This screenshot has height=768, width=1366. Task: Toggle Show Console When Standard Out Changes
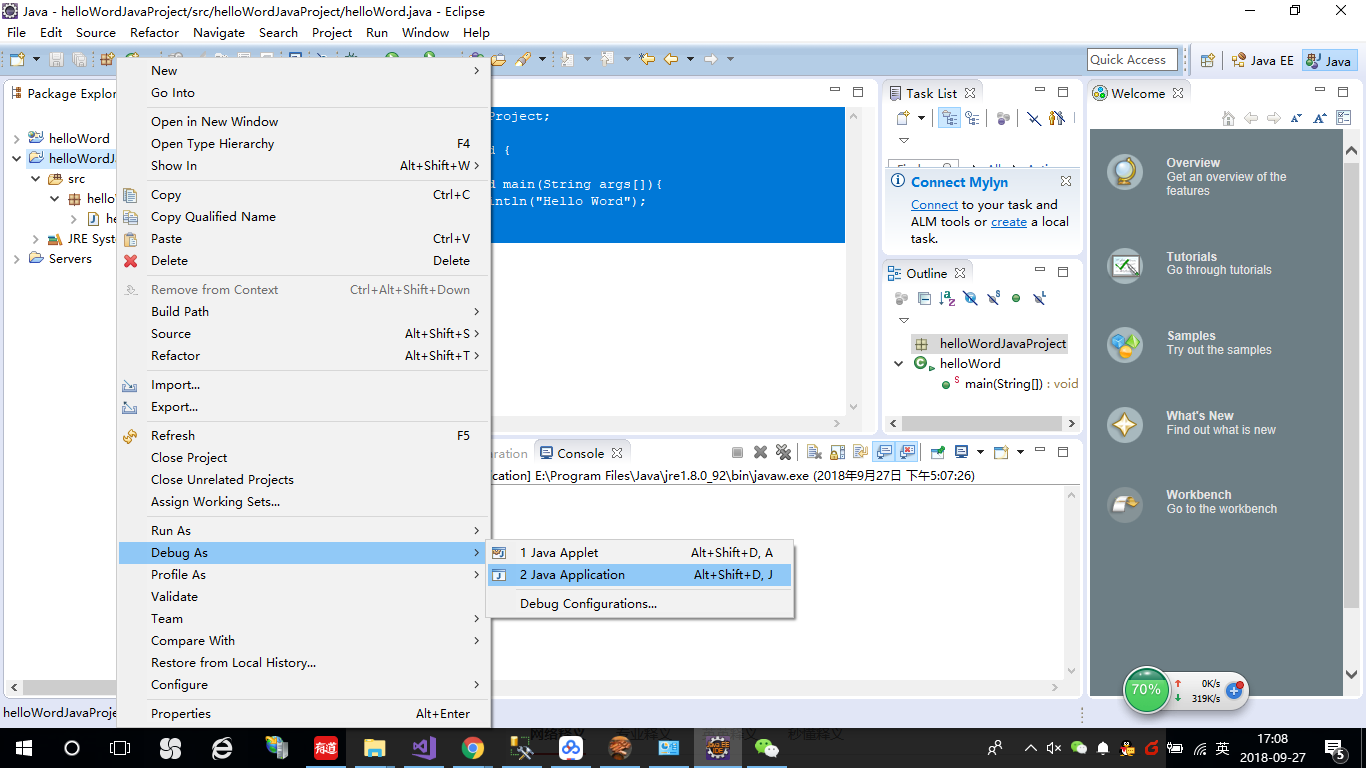tap(884, 452)
